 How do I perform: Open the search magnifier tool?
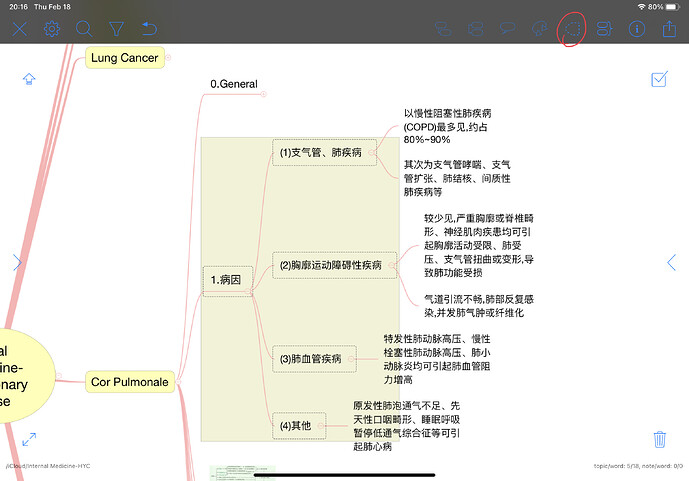pyautogui.click(x=83, y=29)
